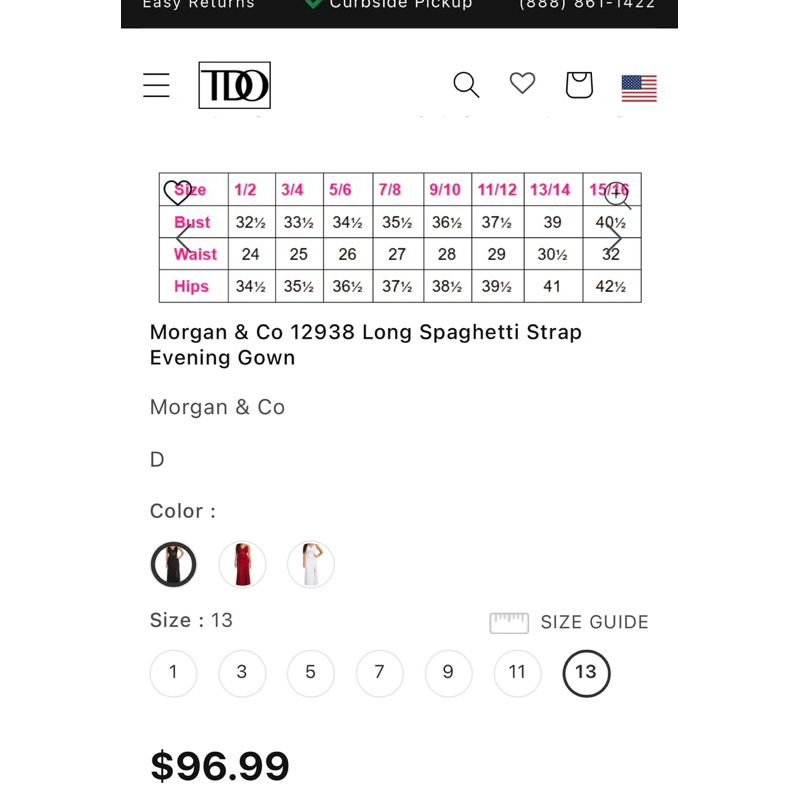Show previous product image
The width and height of the screenshot is (800, 800).
(183, 238)
